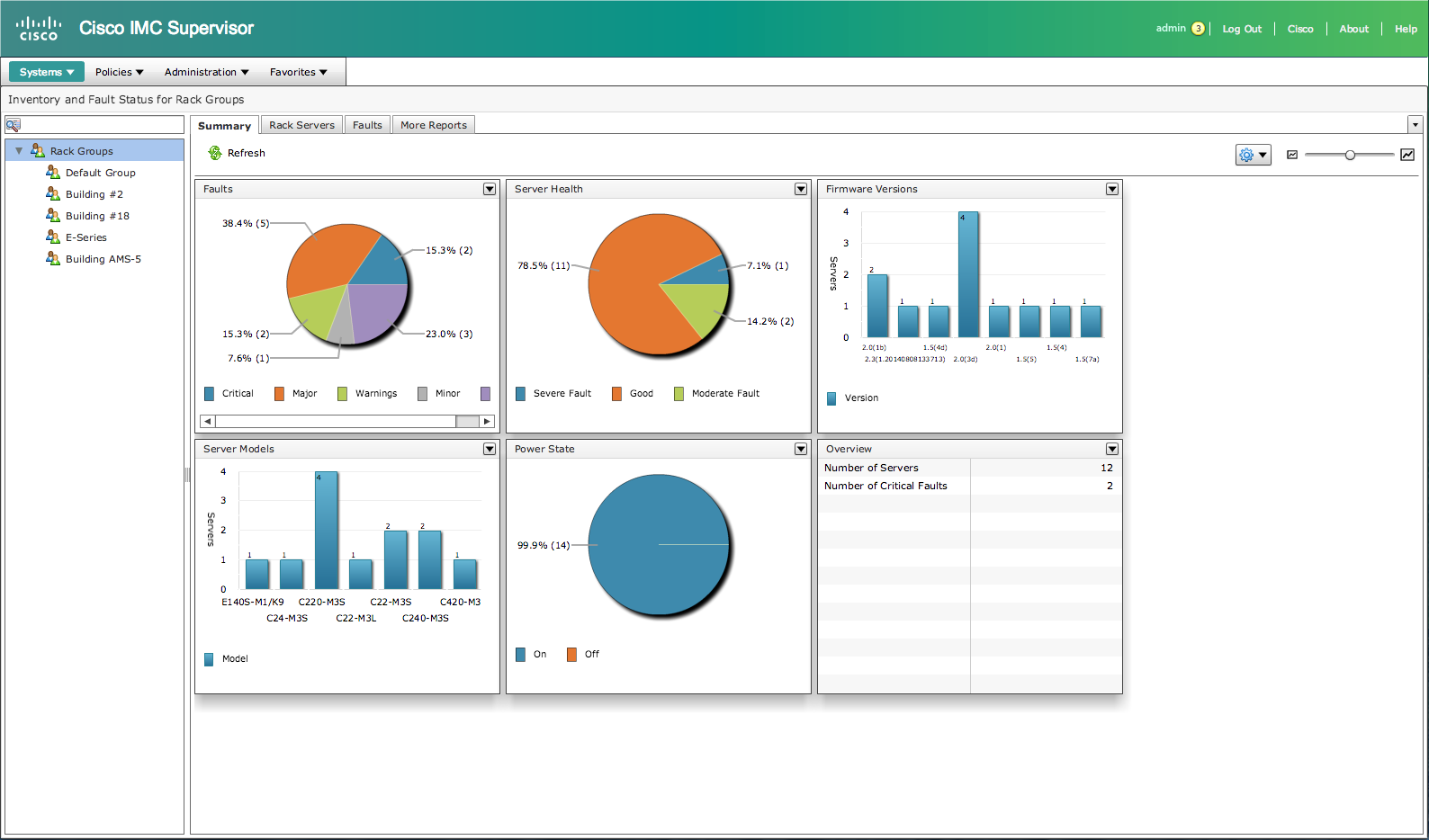Click the Log Out link
The height and width of the screenshot is (840, 1429).
pyautogui.click(x=1242, y=29)
